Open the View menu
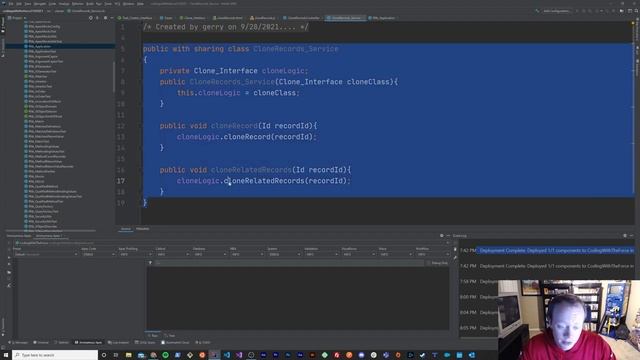 point(28,4)
